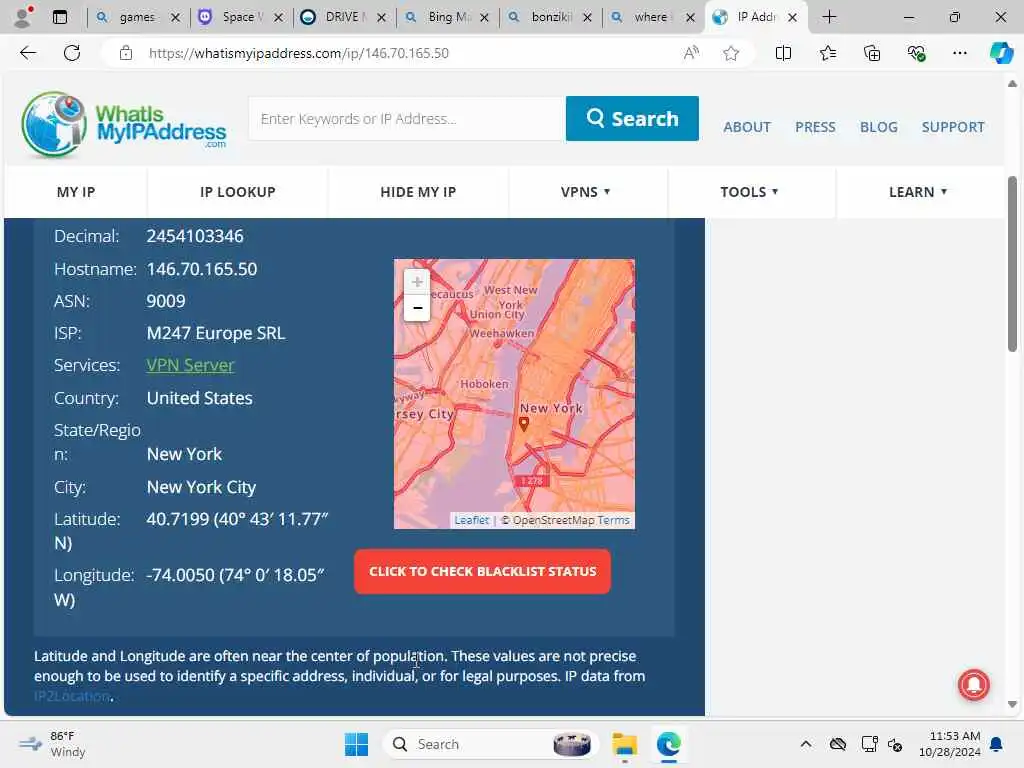Open the map Terms link

(613, 520)
